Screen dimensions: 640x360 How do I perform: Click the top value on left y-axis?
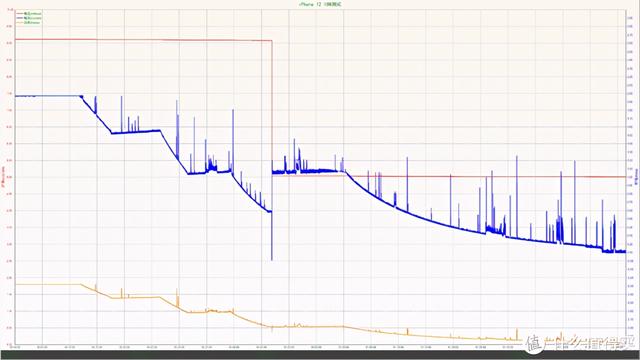[9, 9]
